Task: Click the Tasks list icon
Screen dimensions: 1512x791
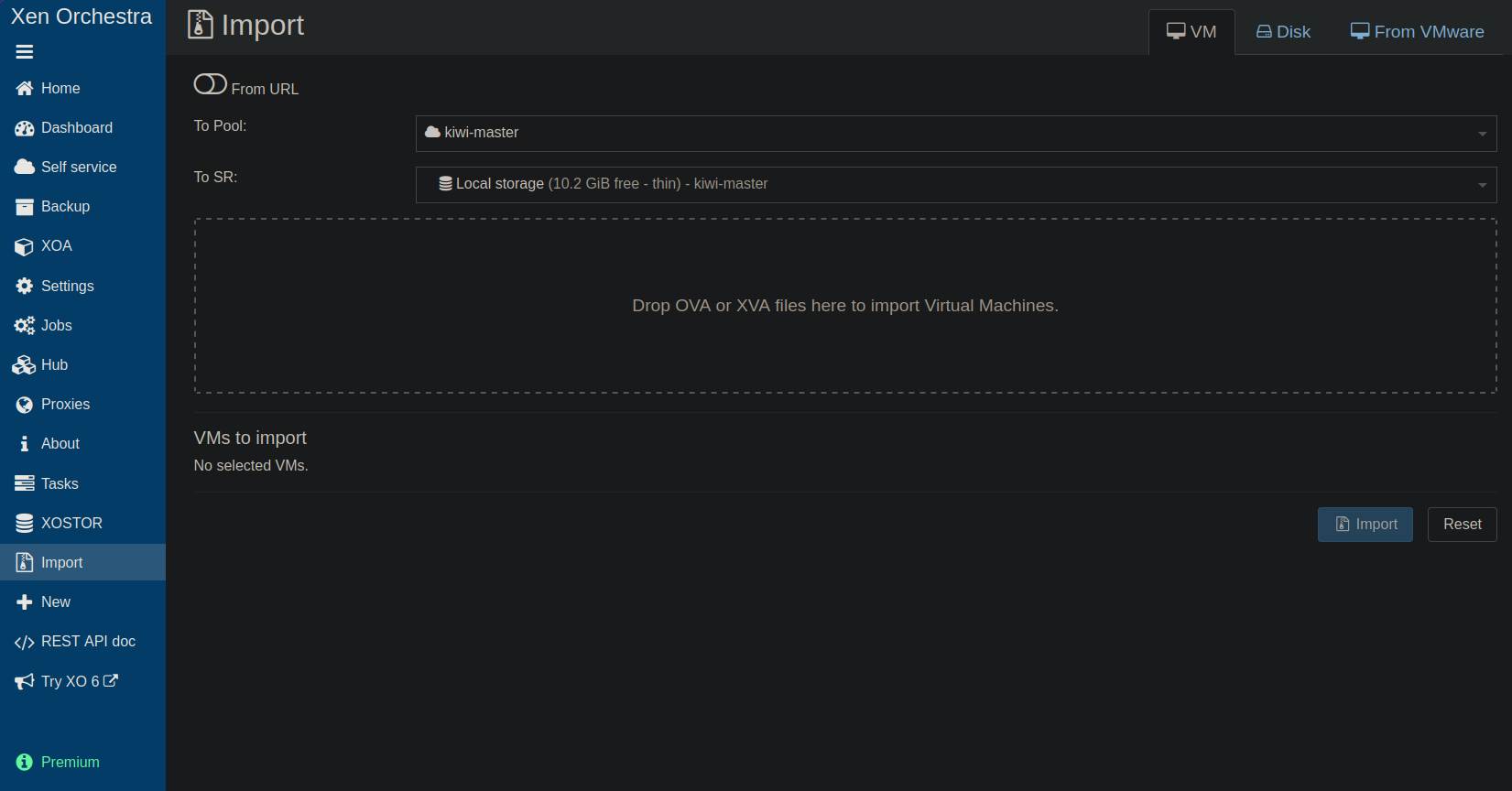Action: (25, 483)
